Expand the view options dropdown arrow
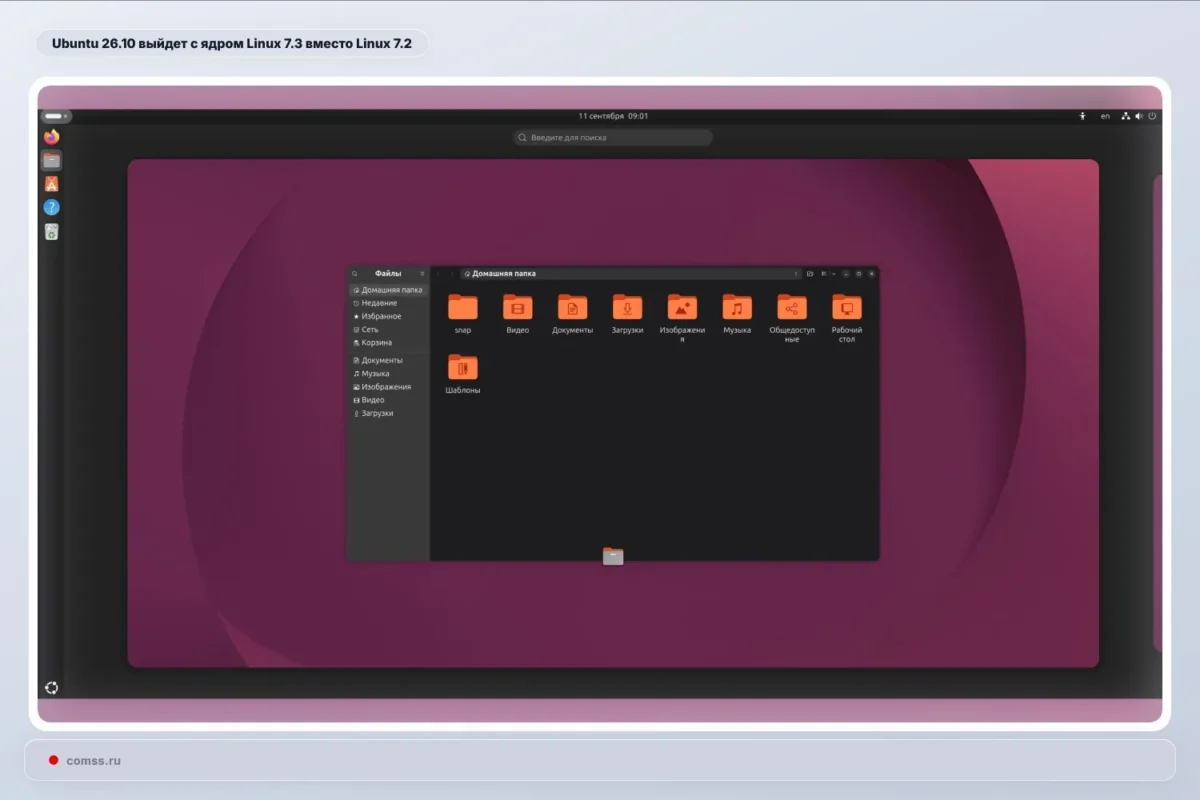Viewport: 1200px width, 800px height. coord(834,274)
